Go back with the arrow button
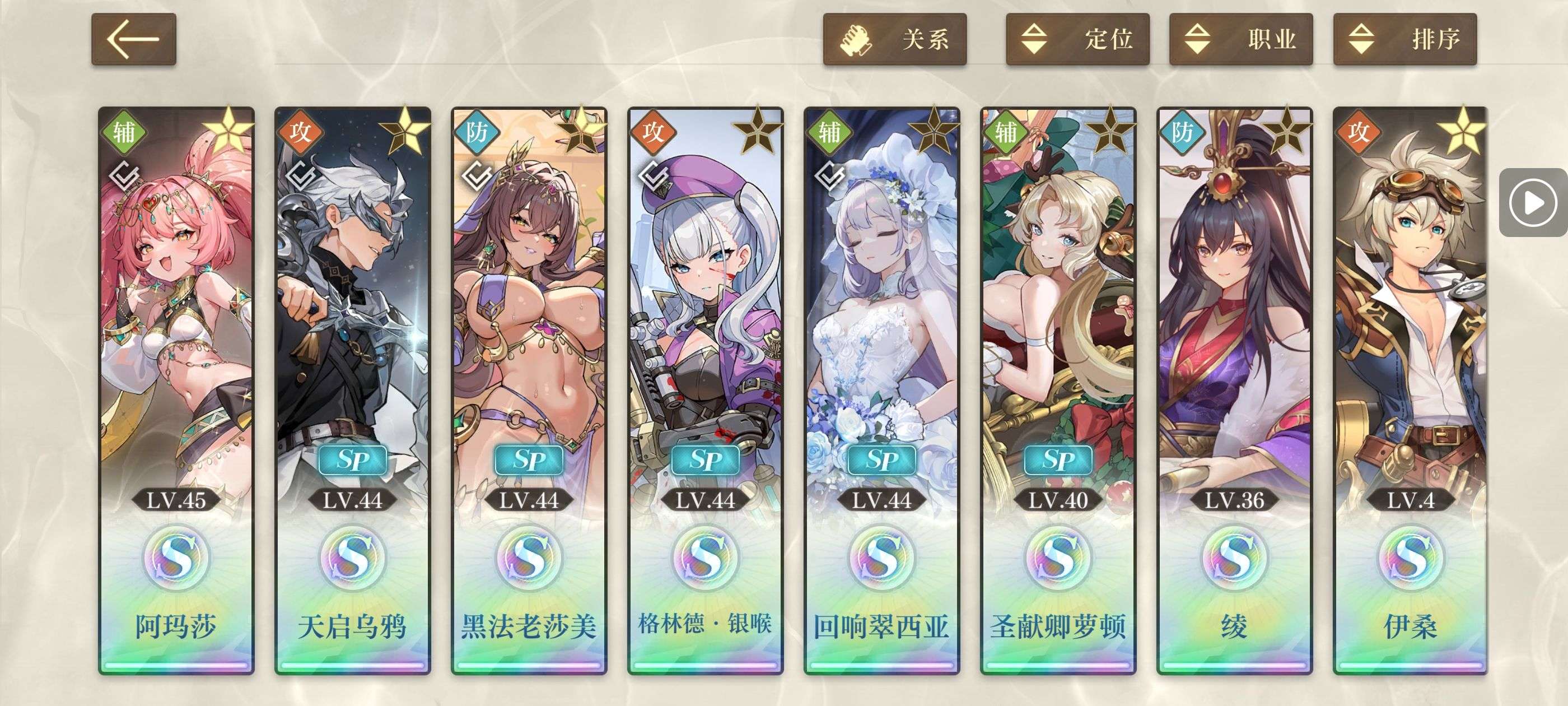1568x706 pixels. tap(134, 39)
